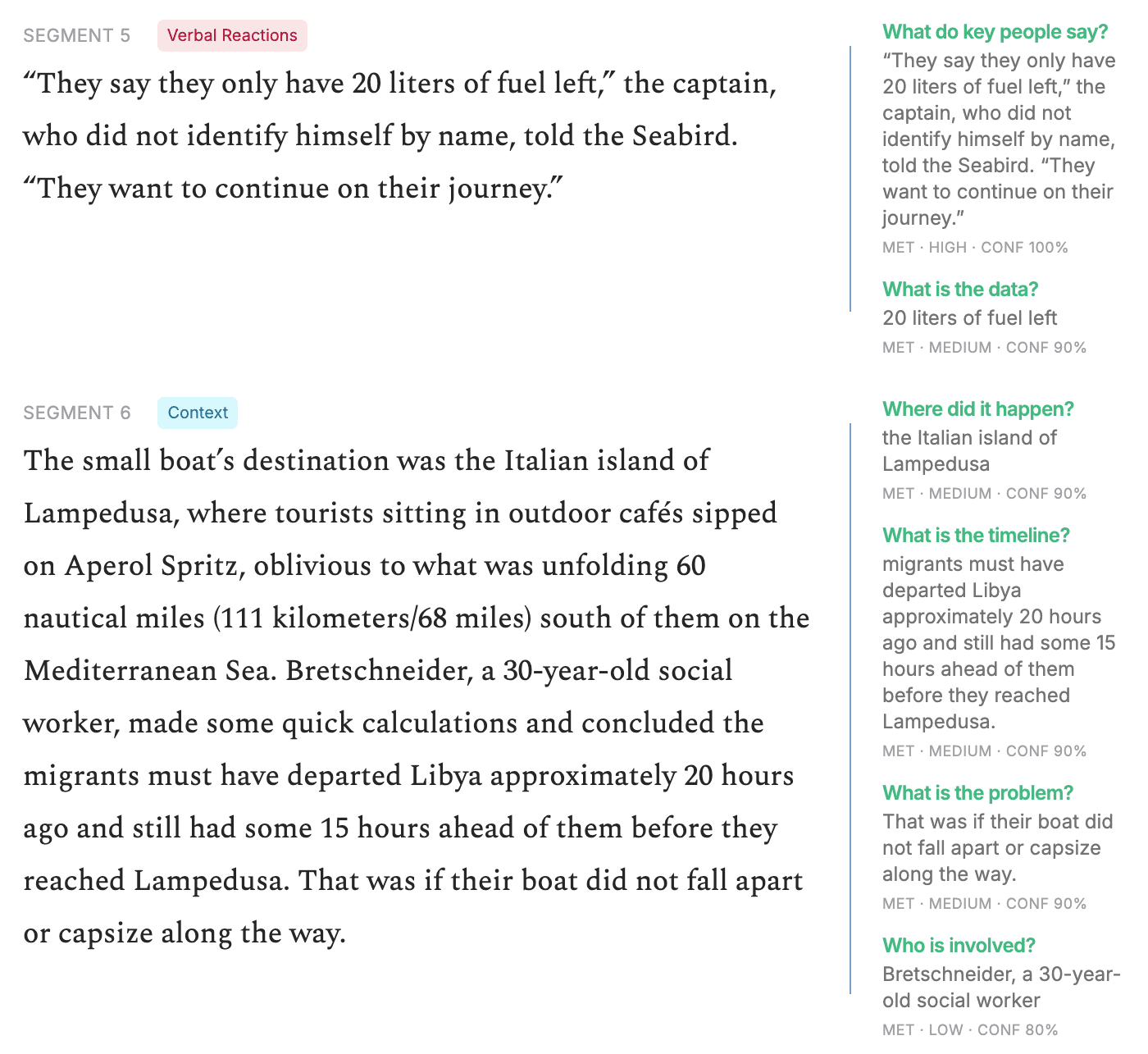Click the key people quoted answer text
This screenshot has height=1054, width=1148.
tap(999, 139)
